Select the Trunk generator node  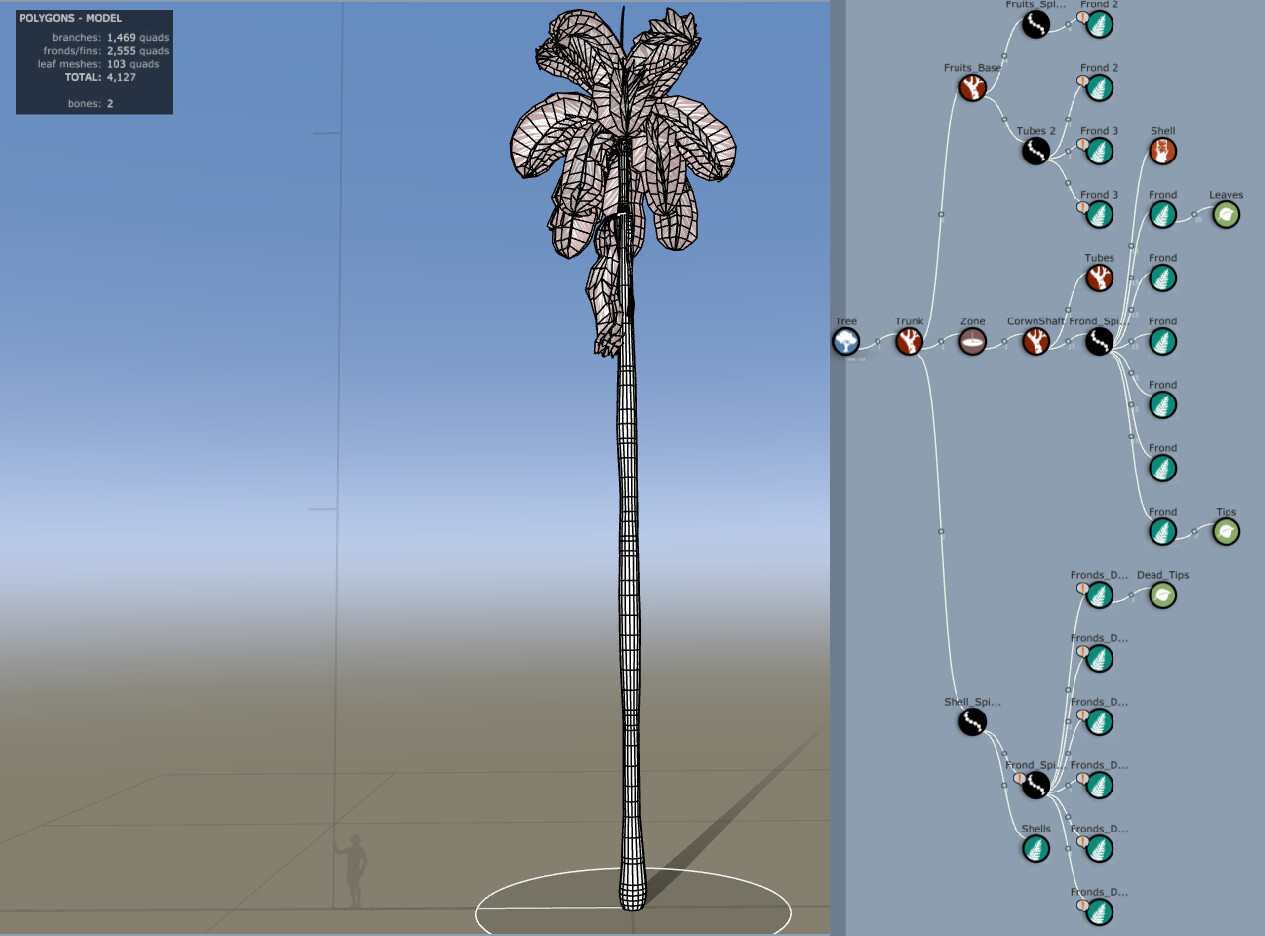pyautogui.click(x=908, y=342)
